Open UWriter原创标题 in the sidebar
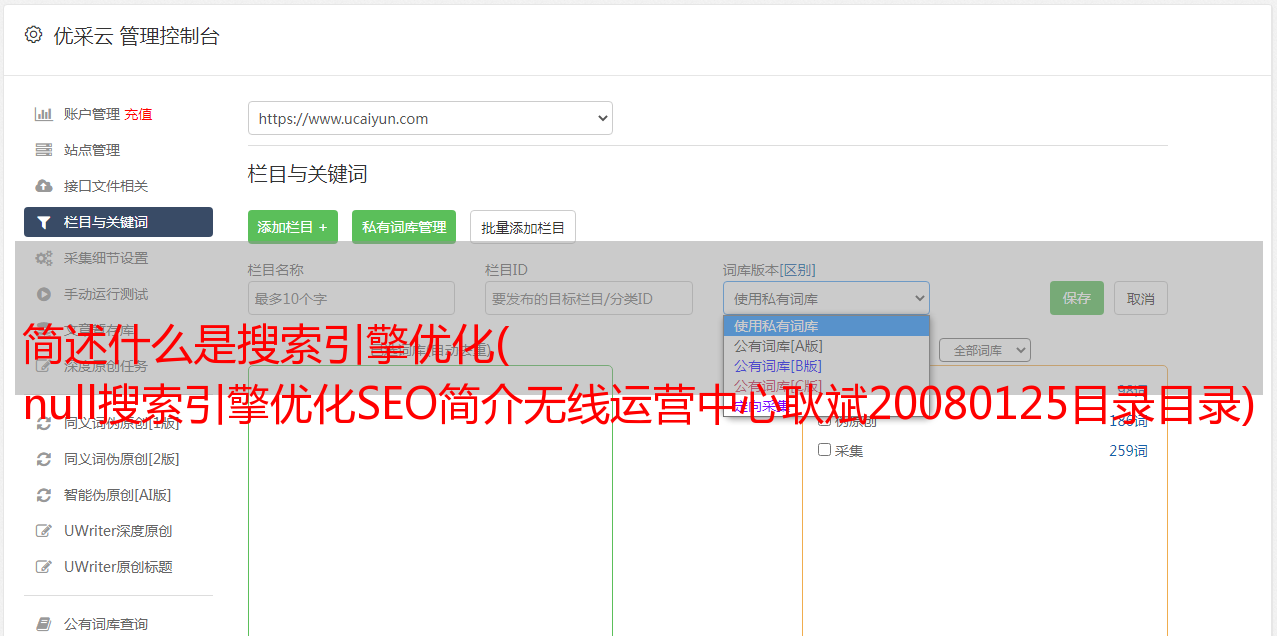Image resolution: width=1277 pixels, height=636 pixels. pos(118,567)
